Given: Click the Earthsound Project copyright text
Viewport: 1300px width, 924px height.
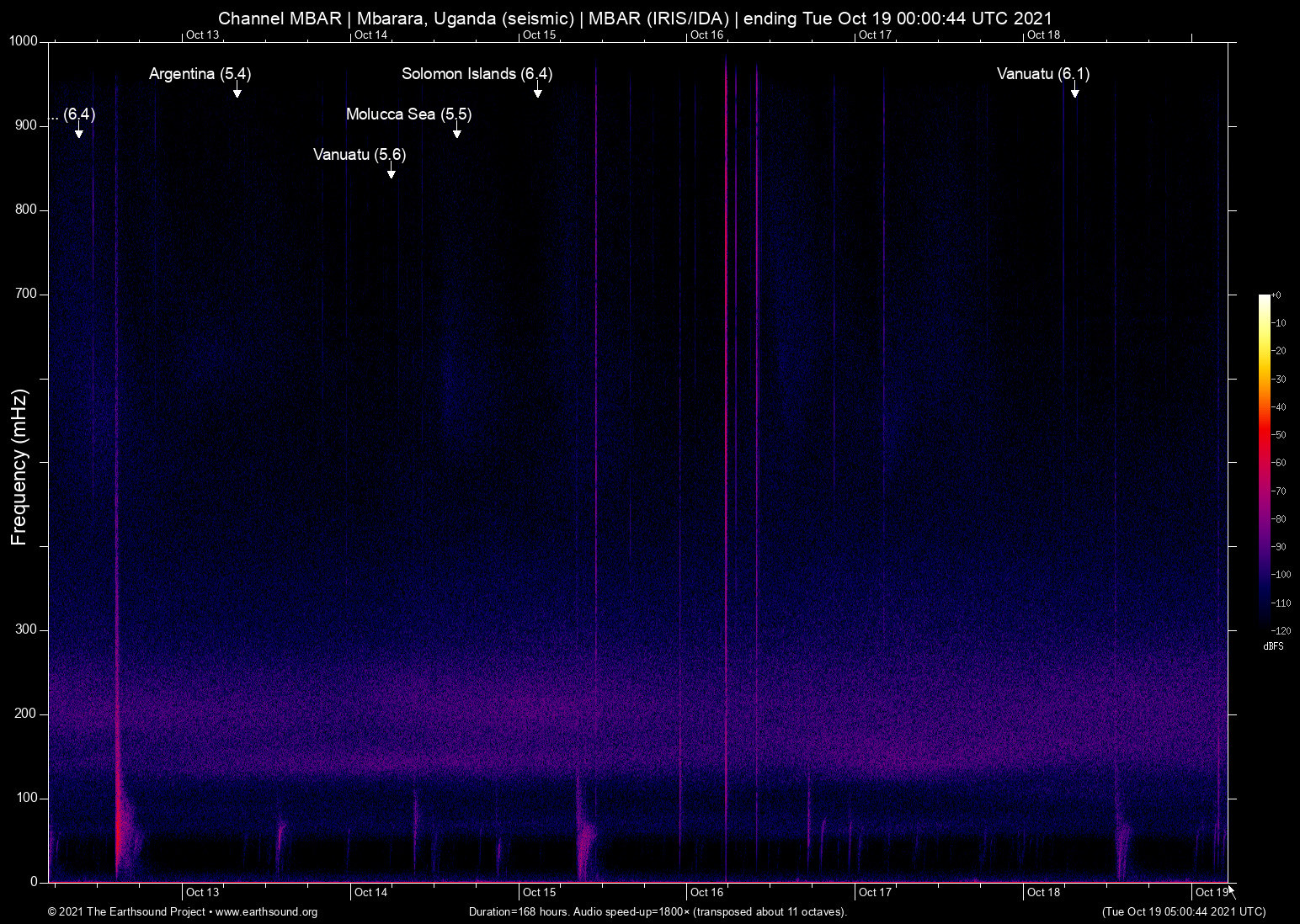Looking at the screenshot, I should pos(126,912).
